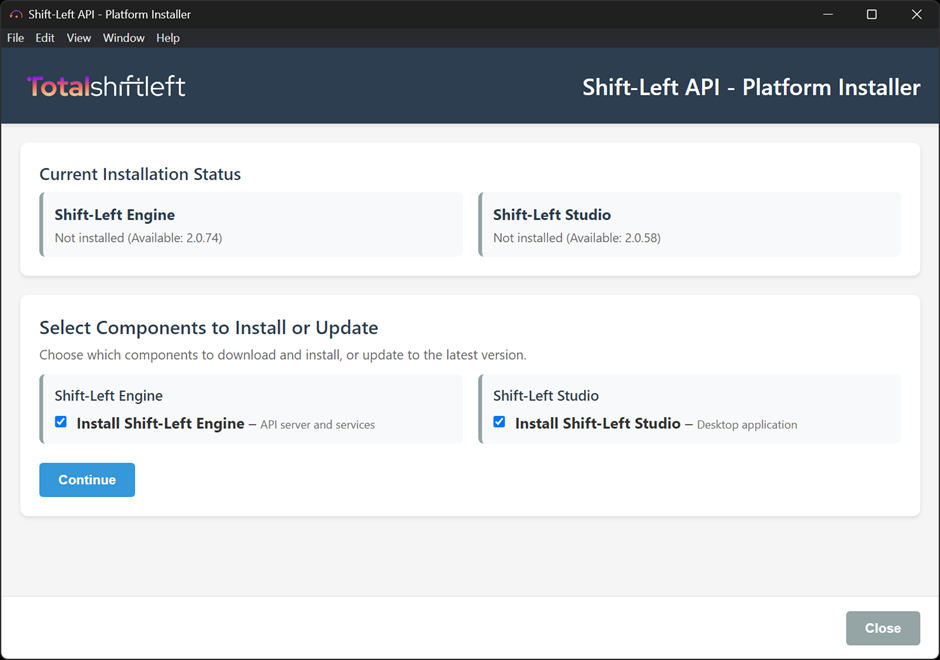The width and height of the screenshot is (940, 660).
Task: Click the Close button at bottom right
Action: click(882, 628)
